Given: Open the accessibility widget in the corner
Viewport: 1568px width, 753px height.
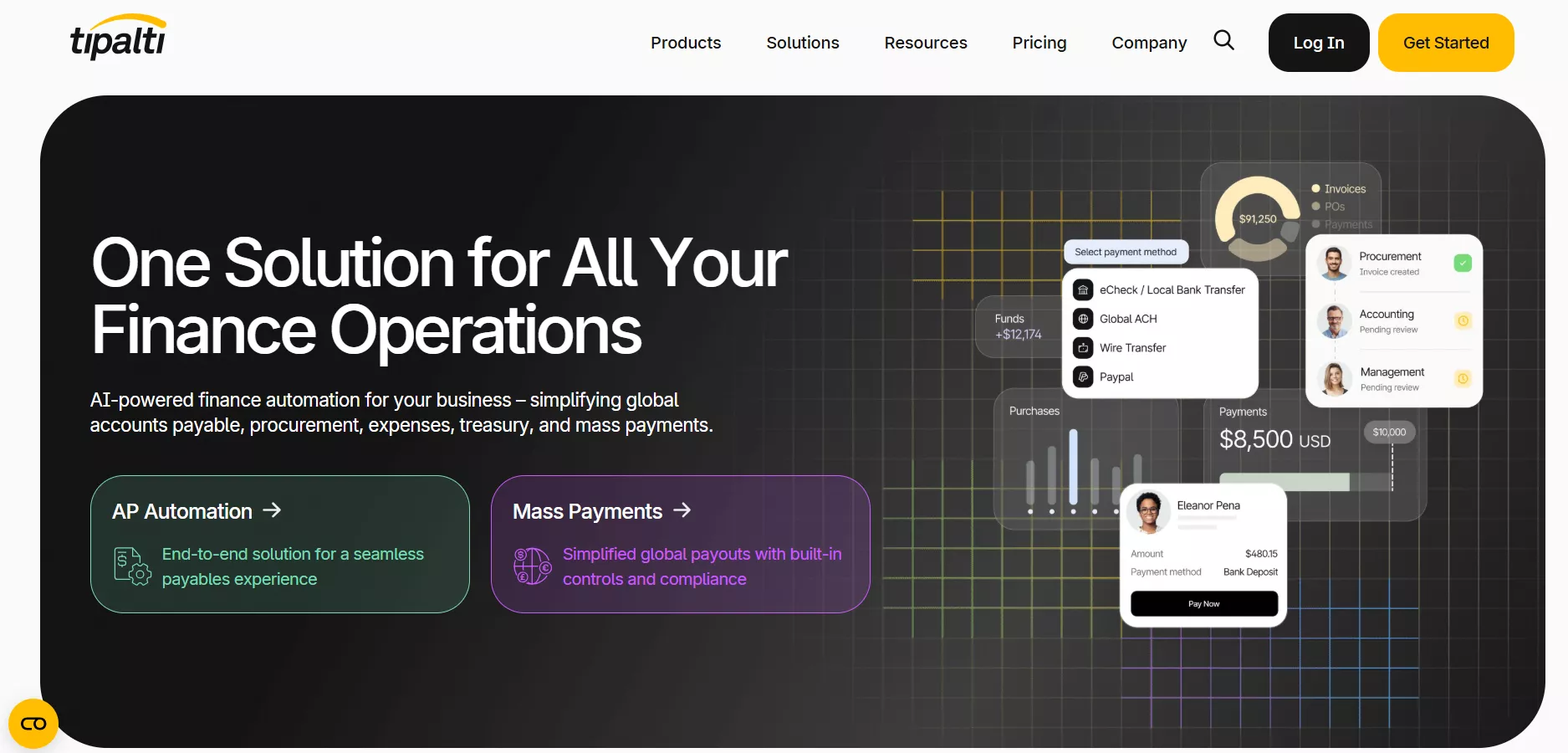Looking at the screenshot, I should tap(33, 724).
